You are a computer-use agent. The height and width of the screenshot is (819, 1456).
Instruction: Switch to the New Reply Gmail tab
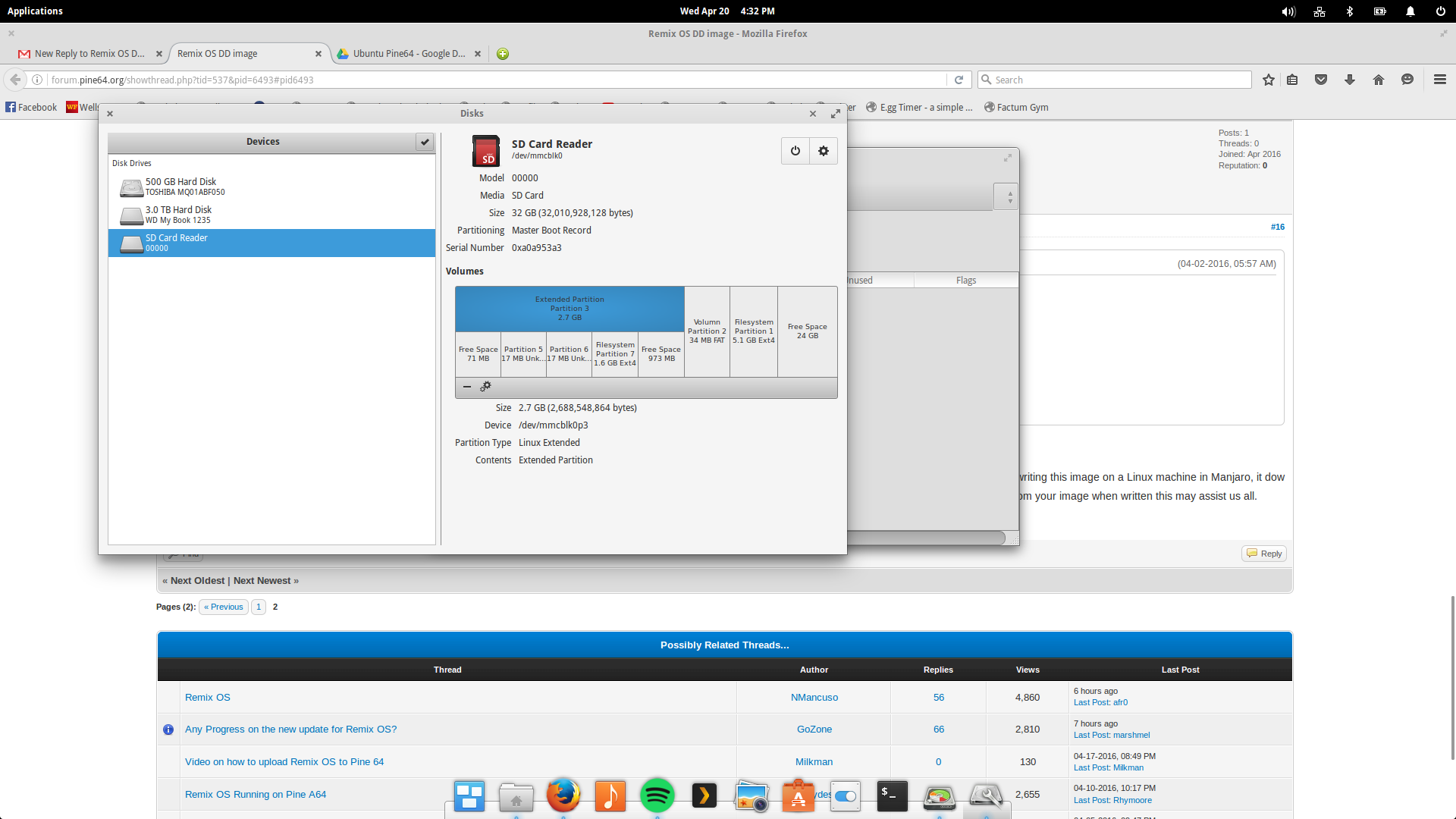(x=89, y=54)
